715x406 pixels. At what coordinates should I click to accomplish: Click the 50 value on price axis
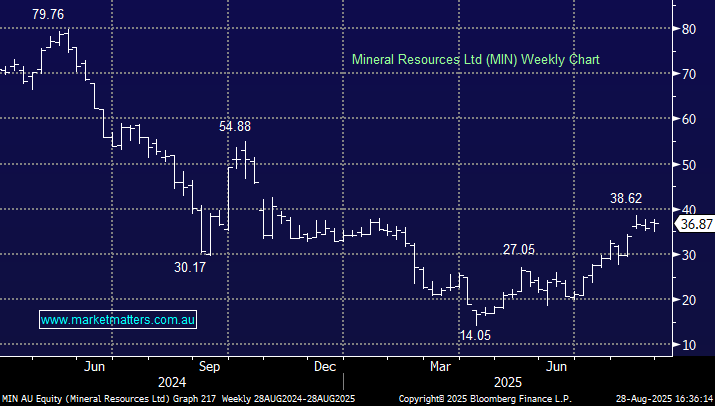pos(689,165)
